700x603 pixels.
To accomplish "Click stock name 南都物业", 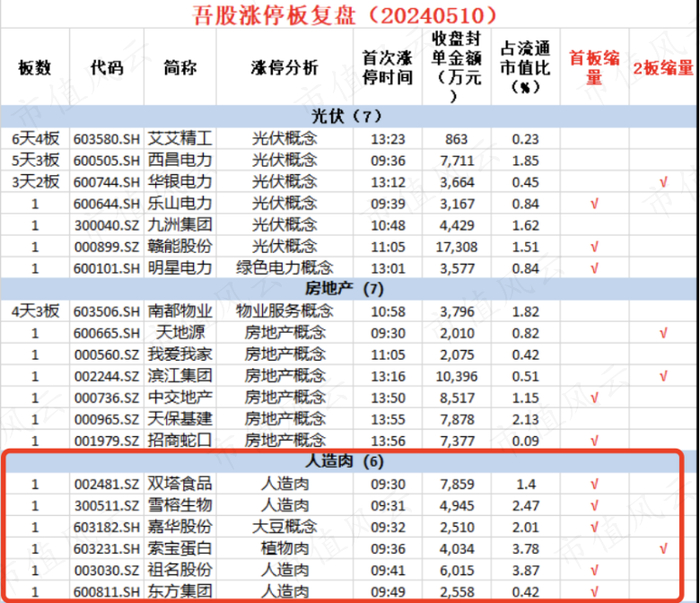I will click(x=180, y=311).
